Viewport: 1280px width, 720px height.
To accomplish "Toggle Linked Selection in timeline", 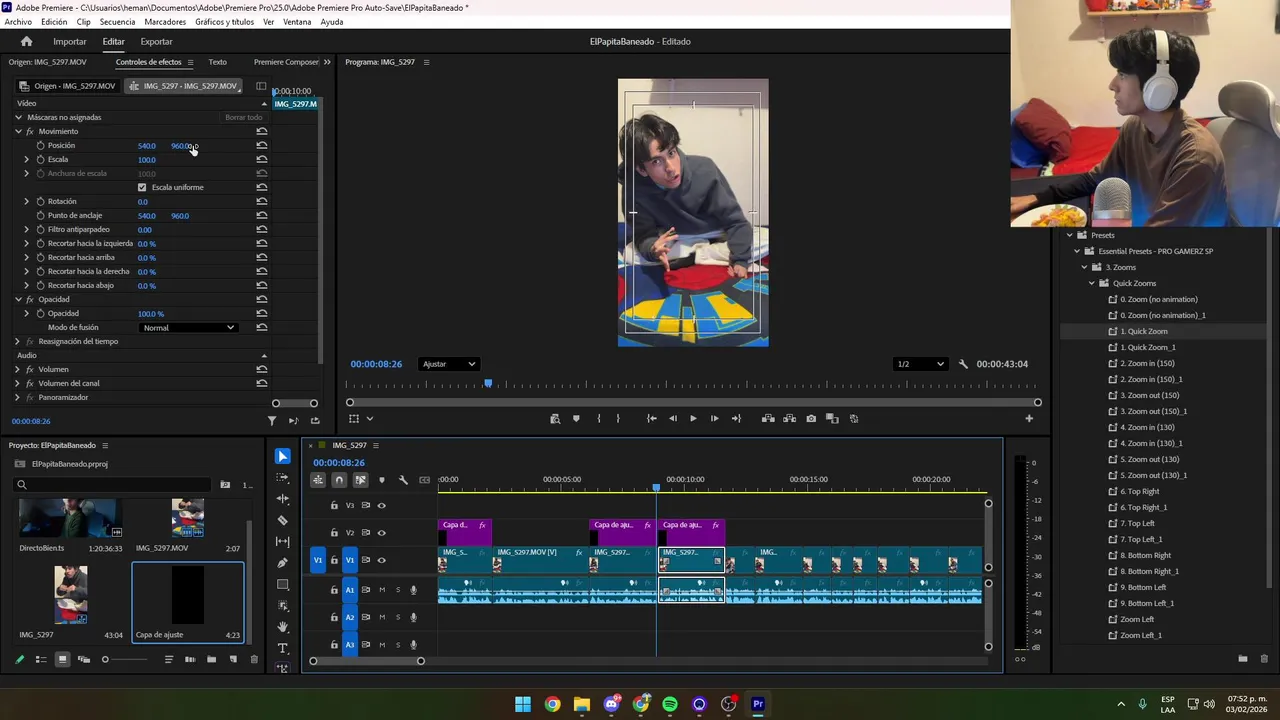I will click(360, 480).
